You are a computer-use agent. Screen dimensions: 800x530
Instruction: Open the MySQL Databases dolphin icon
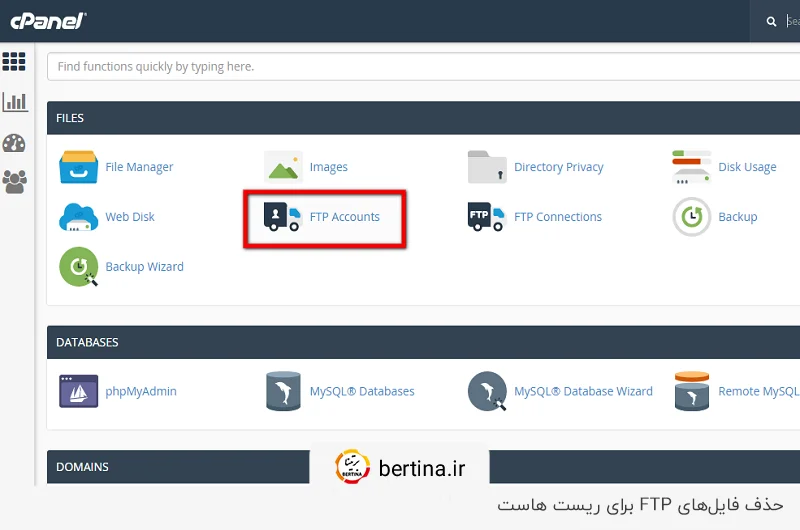(x=283, y=391)
